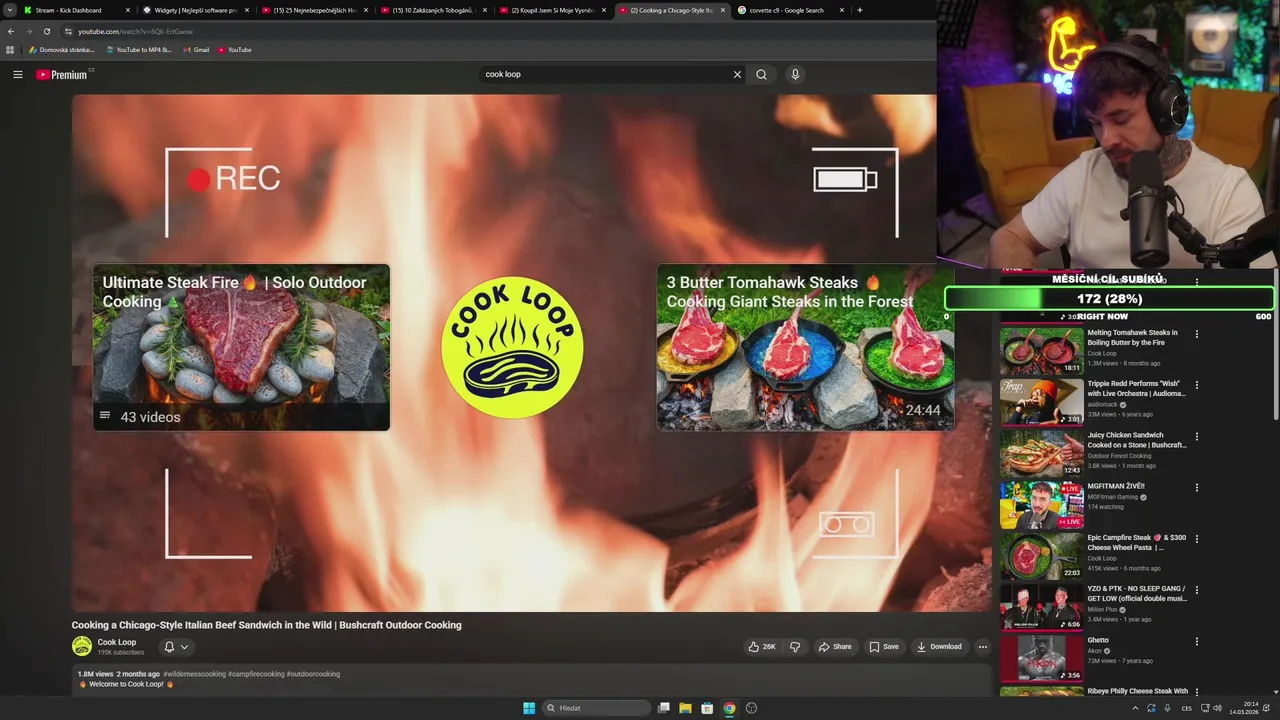Open Epic Campfire Steak video thumbnail
1280x720 pixels.
tap(1041, 556)
